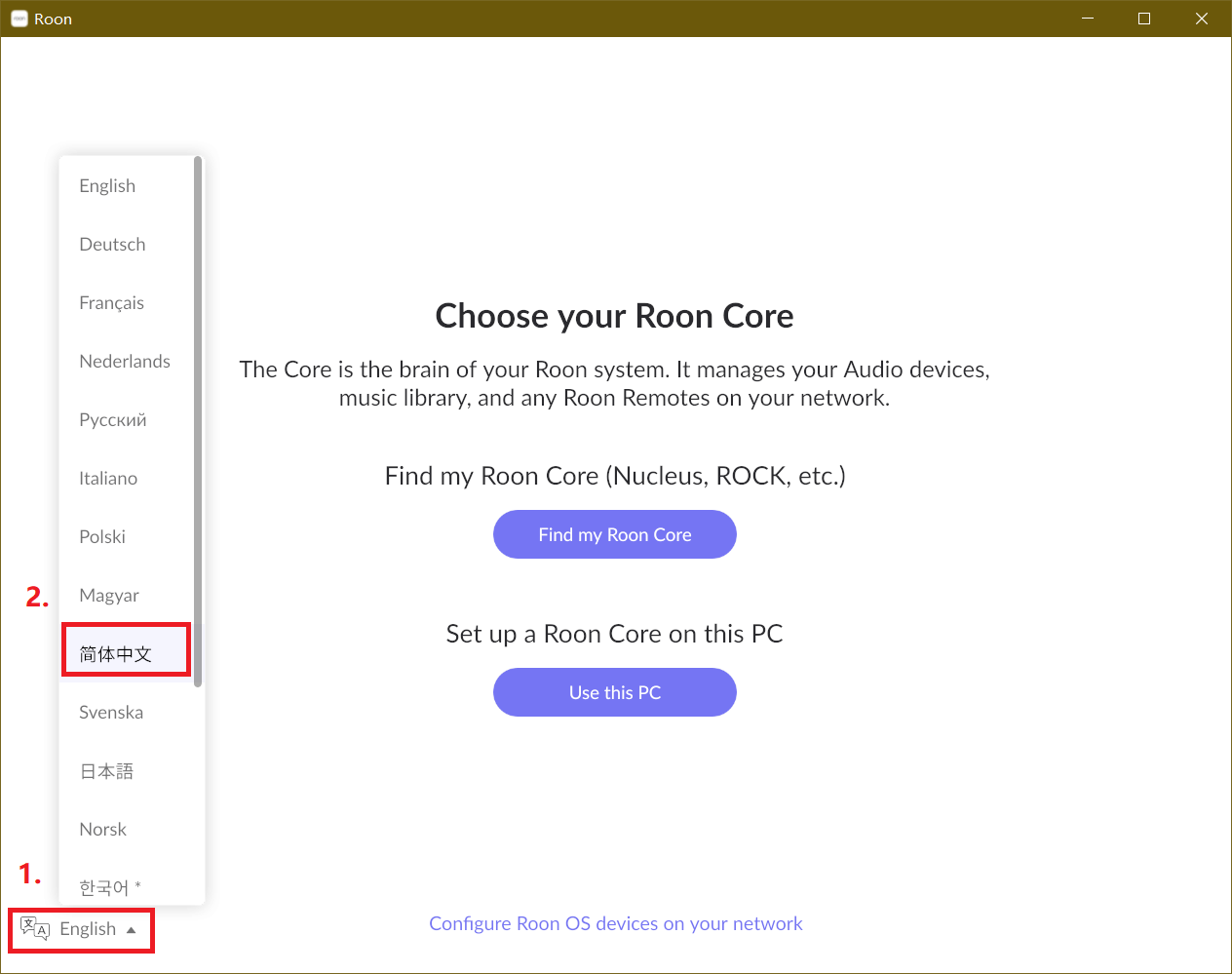Screen dimensions: 1232x974
Task: Pick 한국어 from language list
Action: point(104,887)
